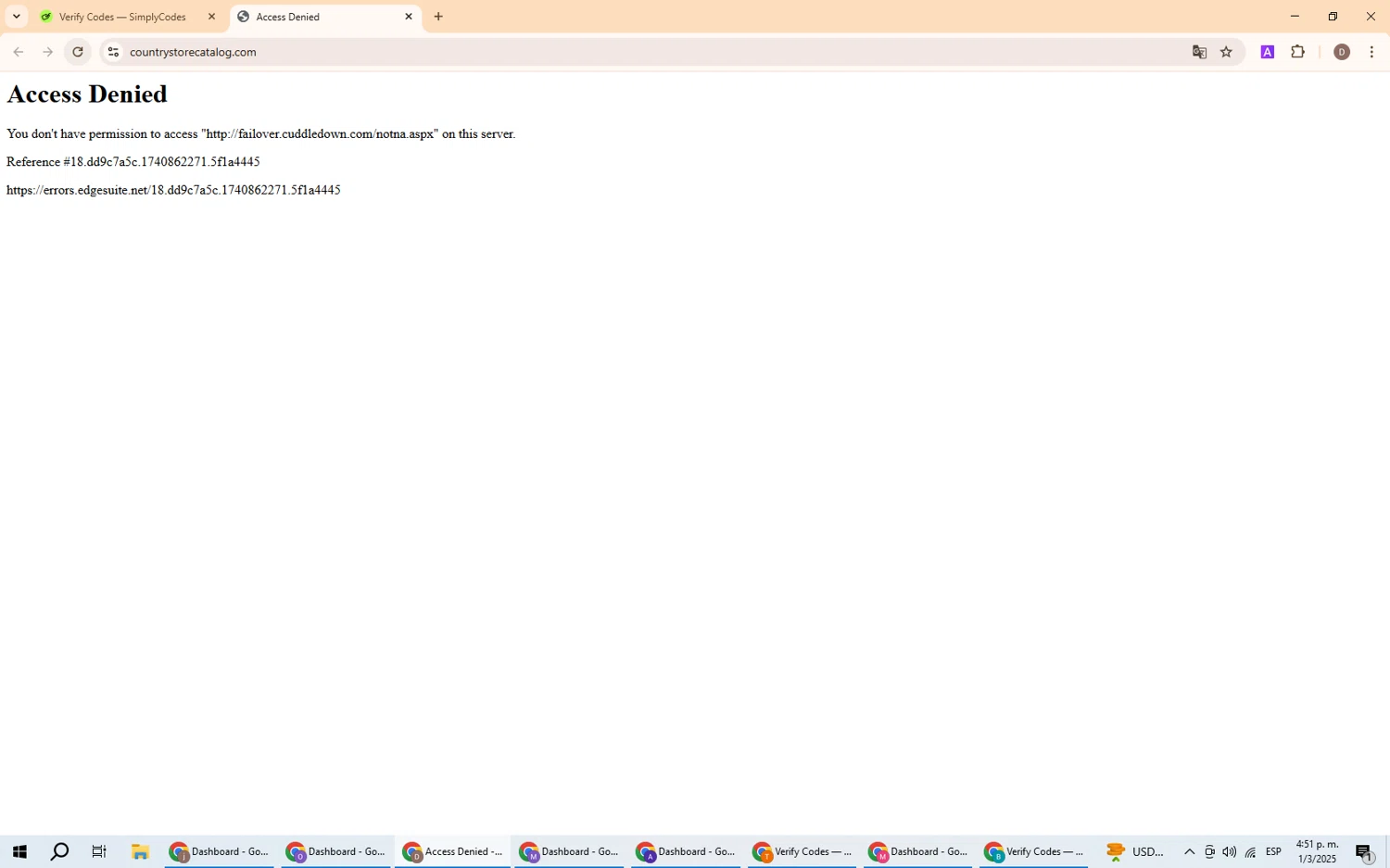Open a new browser tab
1390x868 pixels.
tap(438, 17)
